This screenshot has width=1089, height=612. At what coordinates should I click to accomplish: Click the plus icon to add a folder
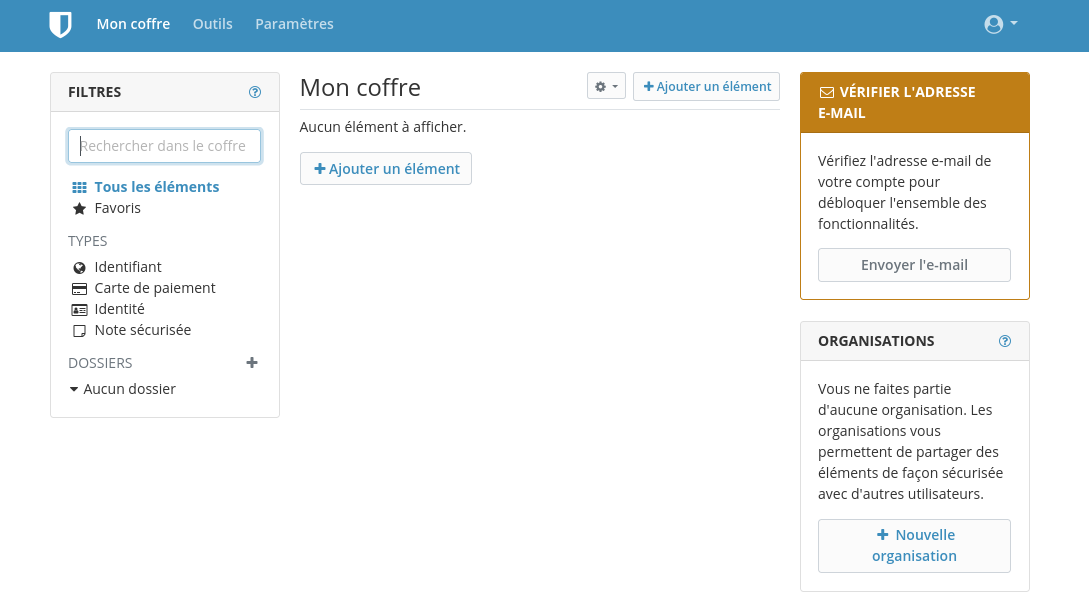(252, 363)
